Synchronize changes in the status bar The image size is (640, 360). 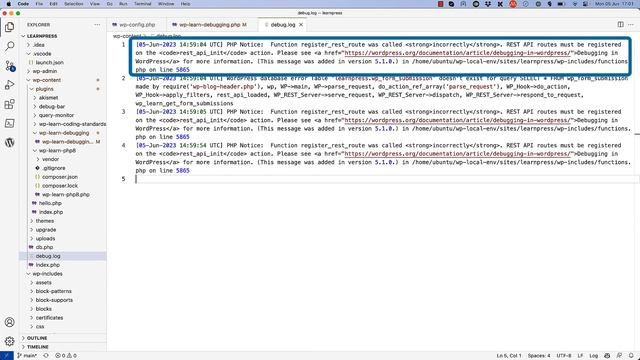coord(46,356)
